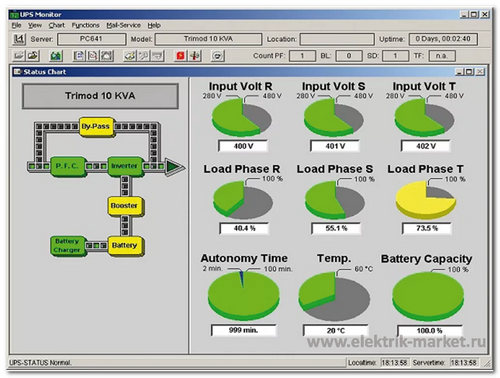Open the Functions menu
The width and height of the screenshot is (500, 378).
pos(85,25)
